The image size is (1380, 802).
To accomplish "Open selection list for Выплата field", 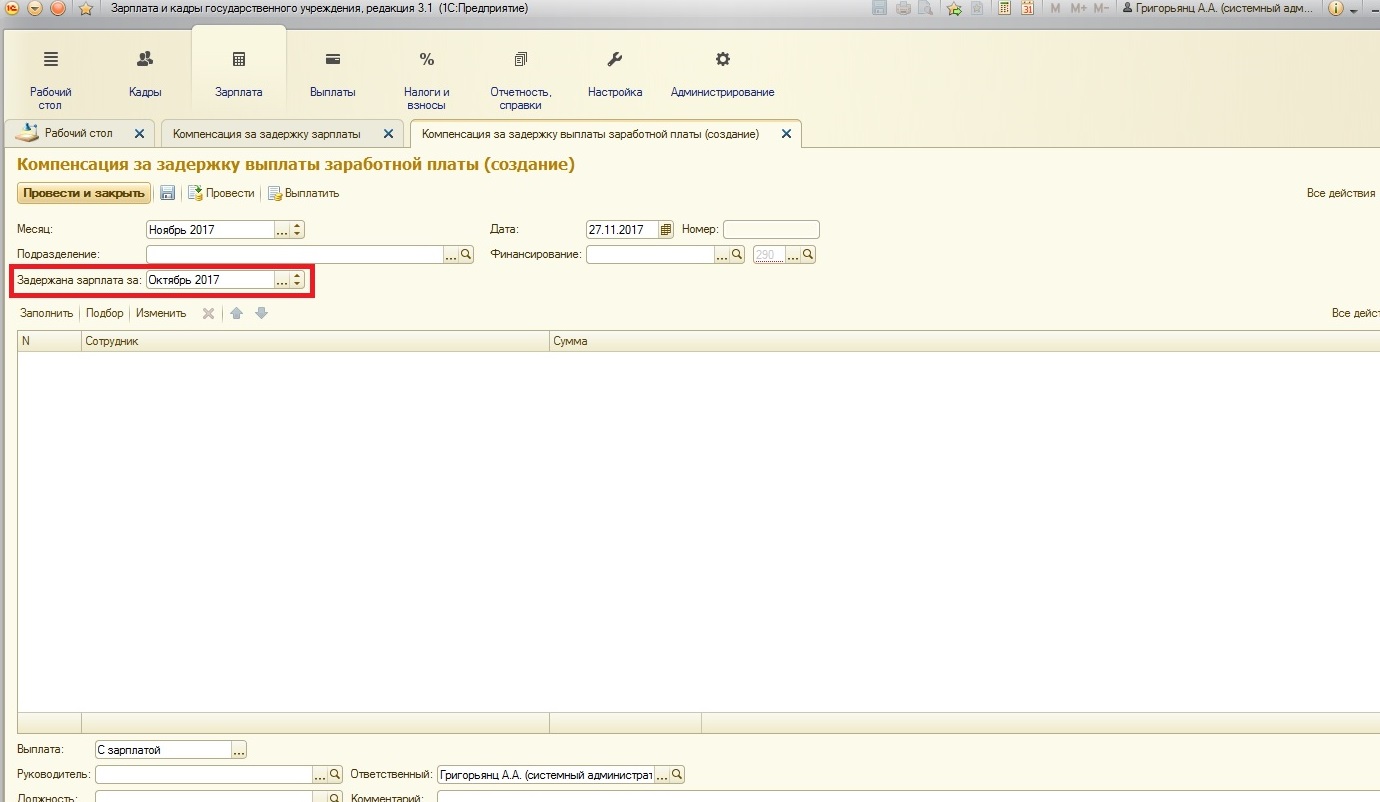I will (x=239, y=750).
